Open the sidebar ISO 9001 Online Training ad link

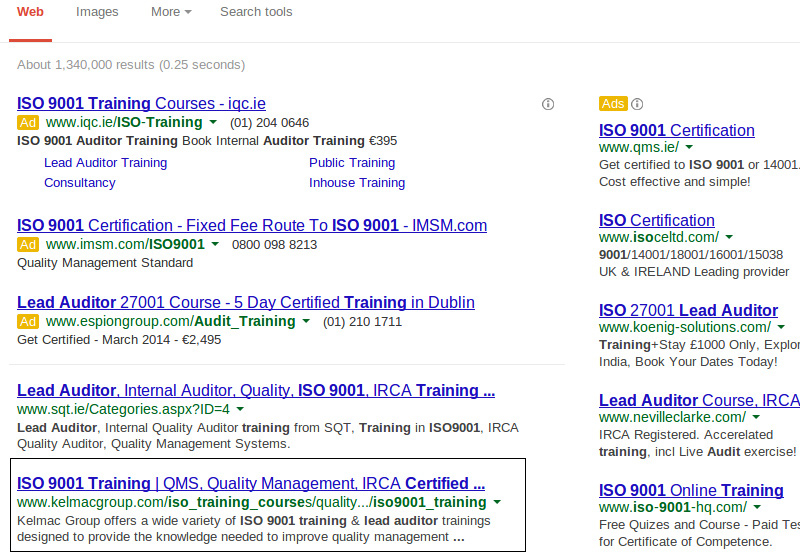coord(691,490)
